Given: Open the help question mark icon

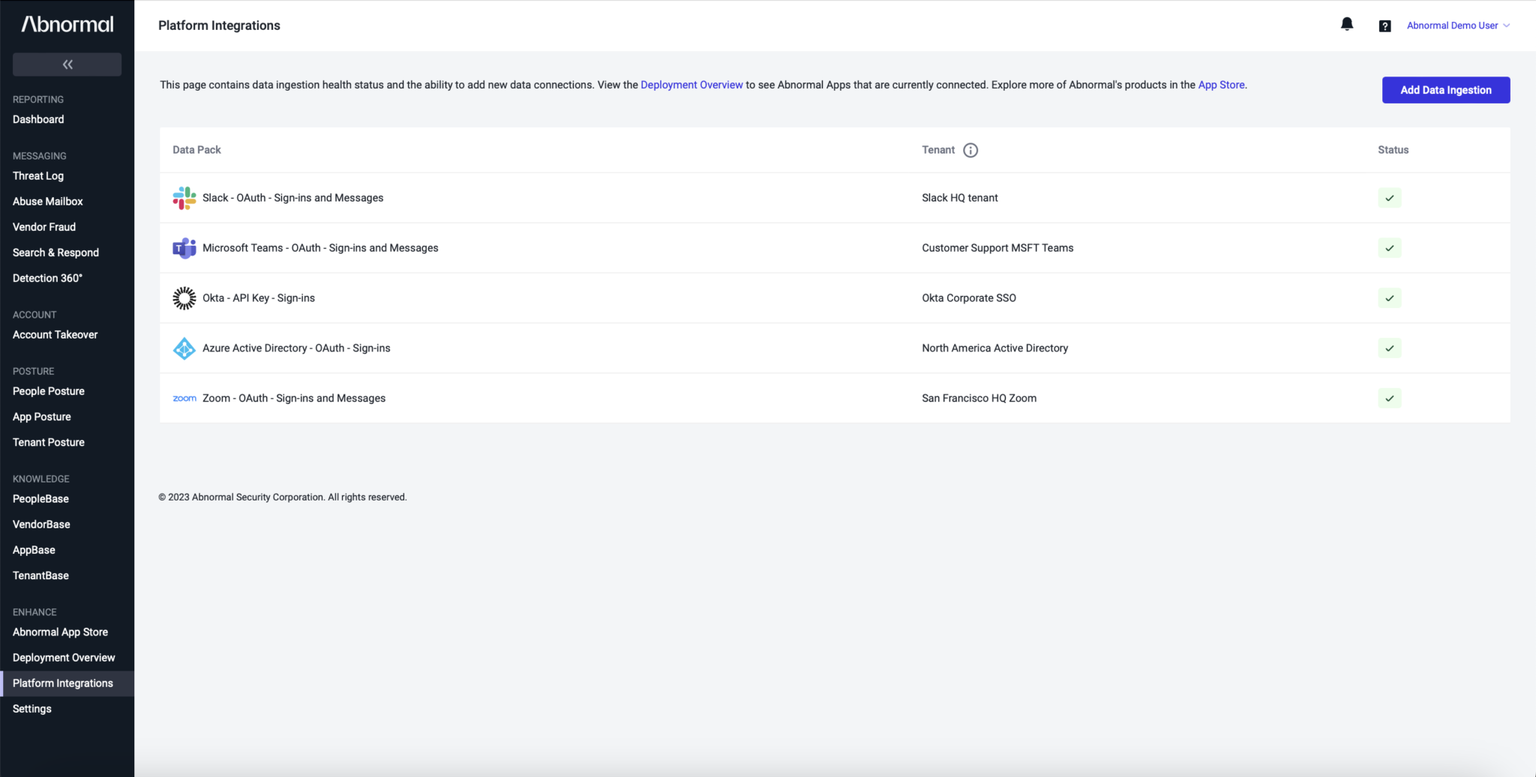Looking at the screenshot, I should (1385, 26).
